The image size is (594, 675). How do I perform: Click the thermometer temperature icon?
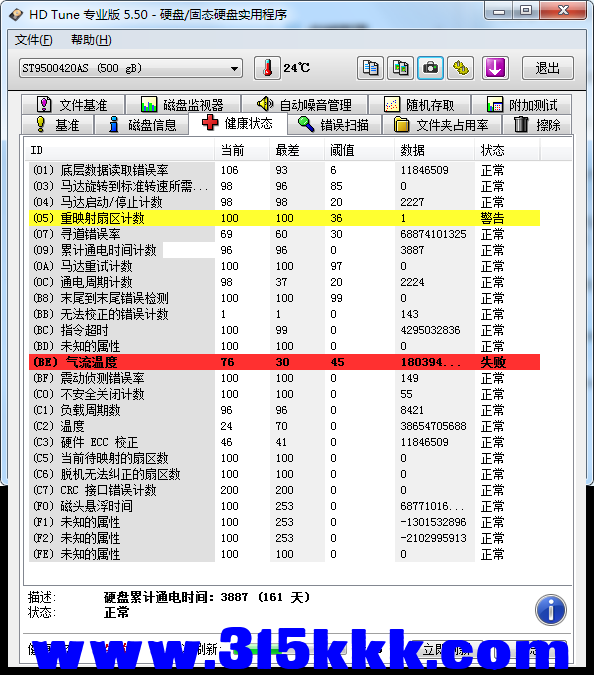(267, 68)
